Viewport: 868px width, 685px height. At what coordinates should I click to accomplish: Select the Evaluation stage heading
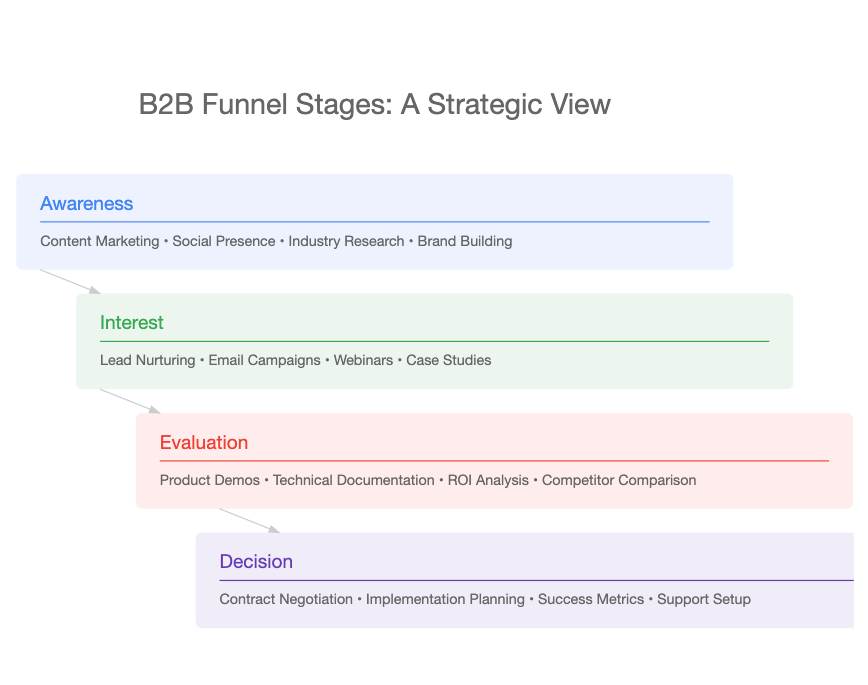point(204,442)
